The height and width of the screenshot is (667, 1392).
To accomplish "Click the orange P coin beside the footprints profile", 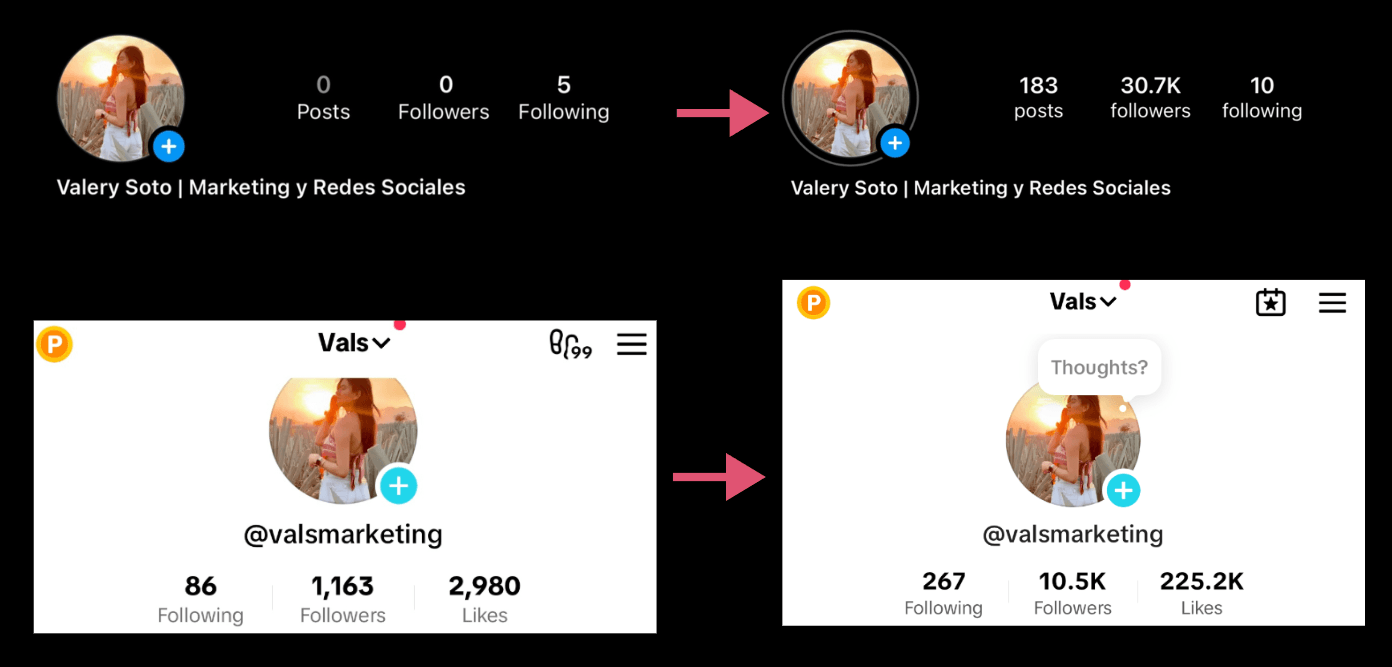I will [54, 345].
